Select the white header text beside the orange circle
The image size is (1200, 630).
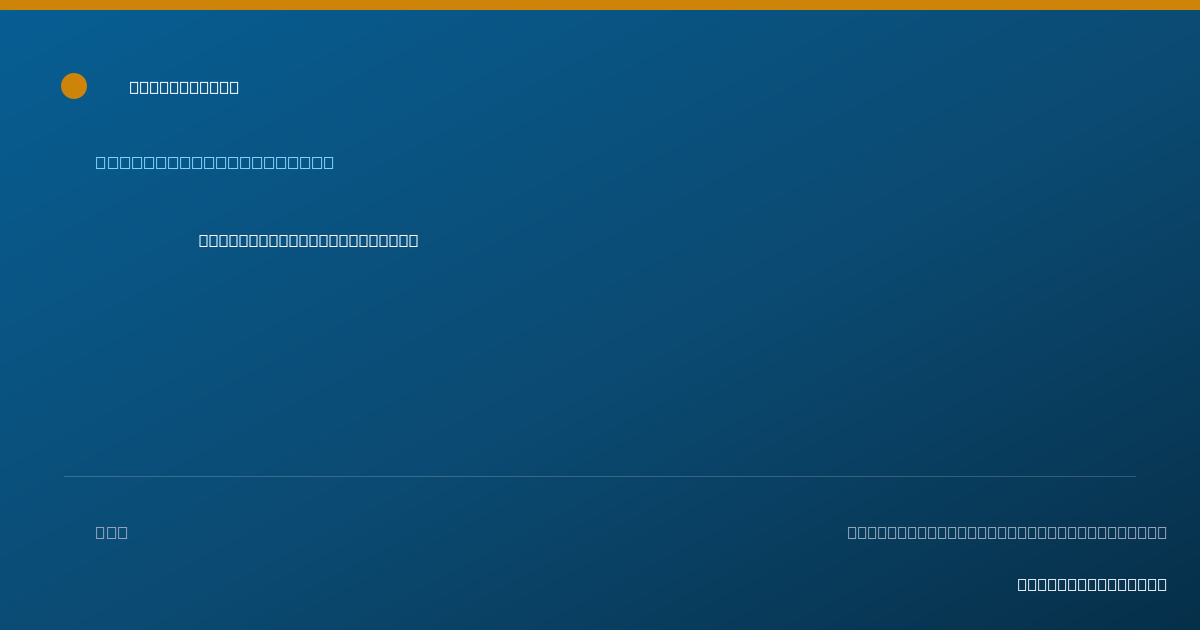pyautogui.click(x=184, y=87)
